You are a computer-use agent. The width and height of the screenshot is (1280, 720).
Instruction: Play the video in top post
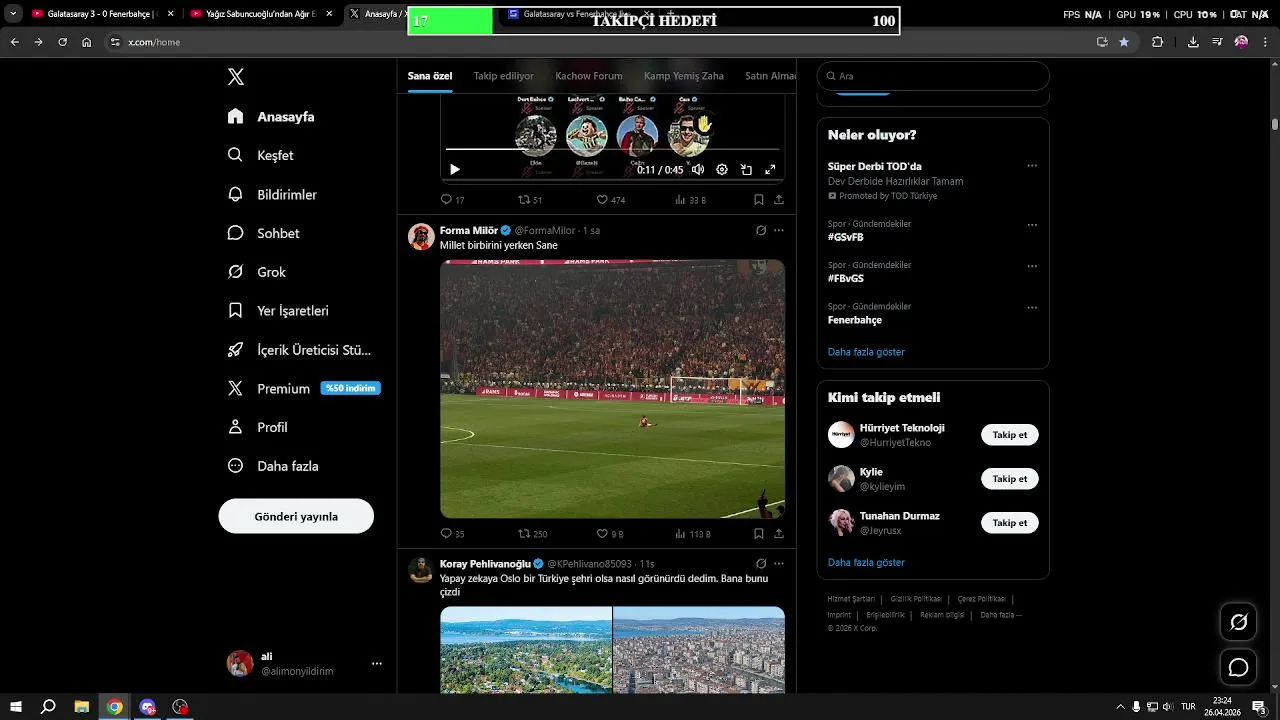tap(455, 170)
